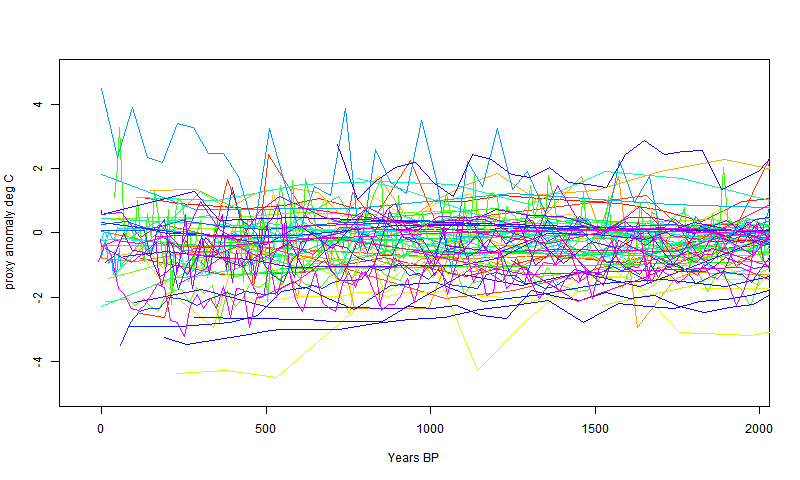Click the x-axis tick label 0
The height and width of the screenshot is (480, 800).
[x=101, y=426]
